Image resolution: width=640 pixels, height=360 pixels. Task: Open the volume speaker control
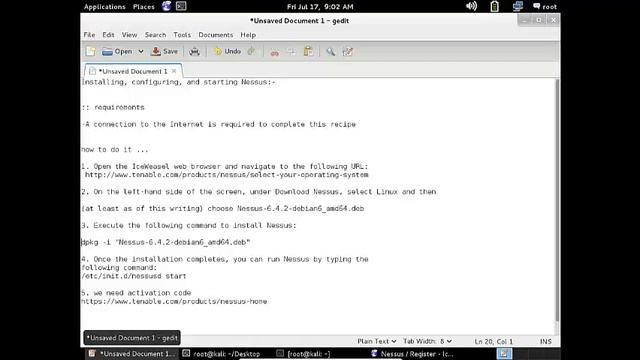(471, 6)
